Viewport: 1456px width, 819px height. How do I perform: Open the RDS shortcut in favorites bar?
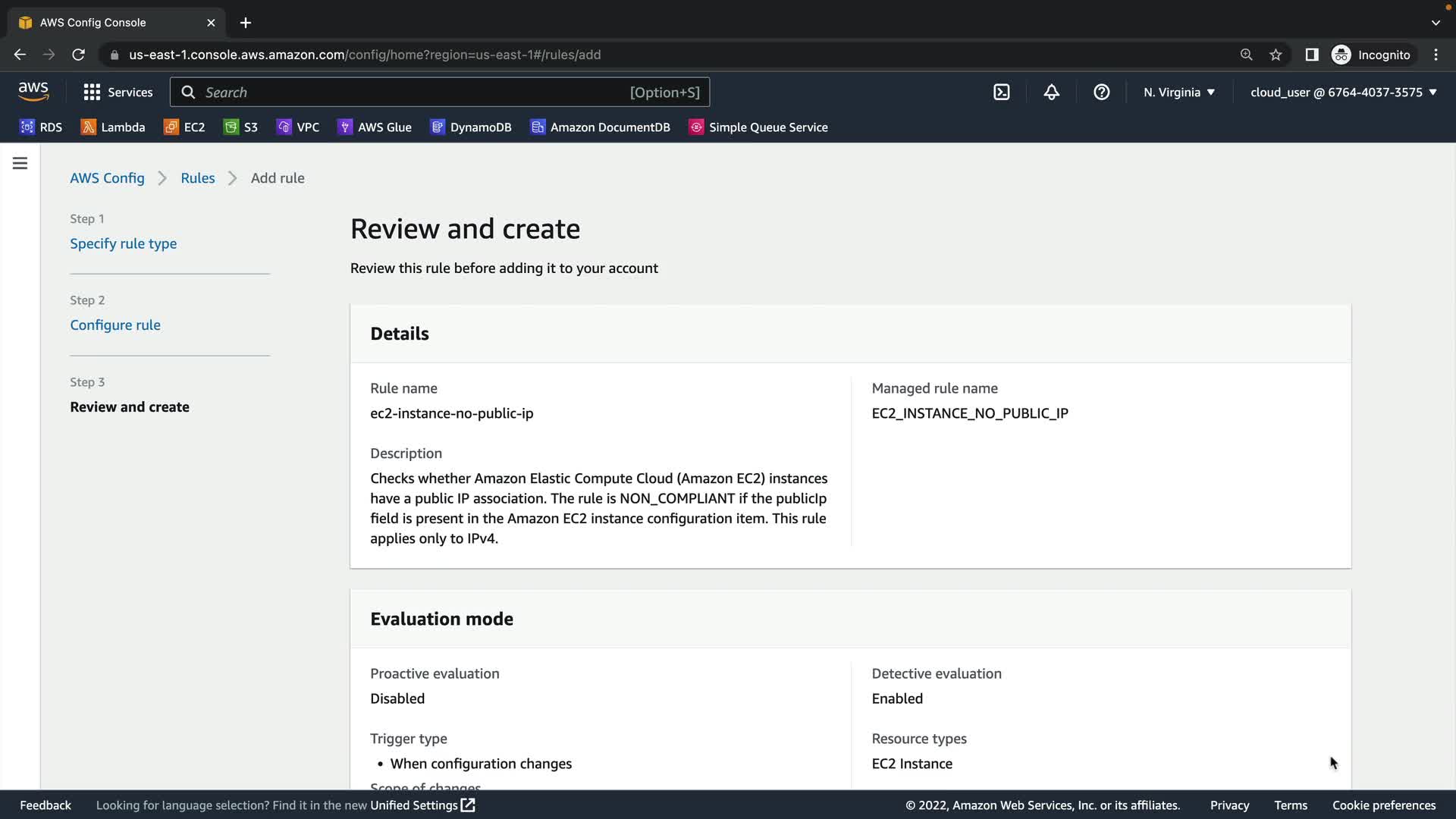(41, 127)
